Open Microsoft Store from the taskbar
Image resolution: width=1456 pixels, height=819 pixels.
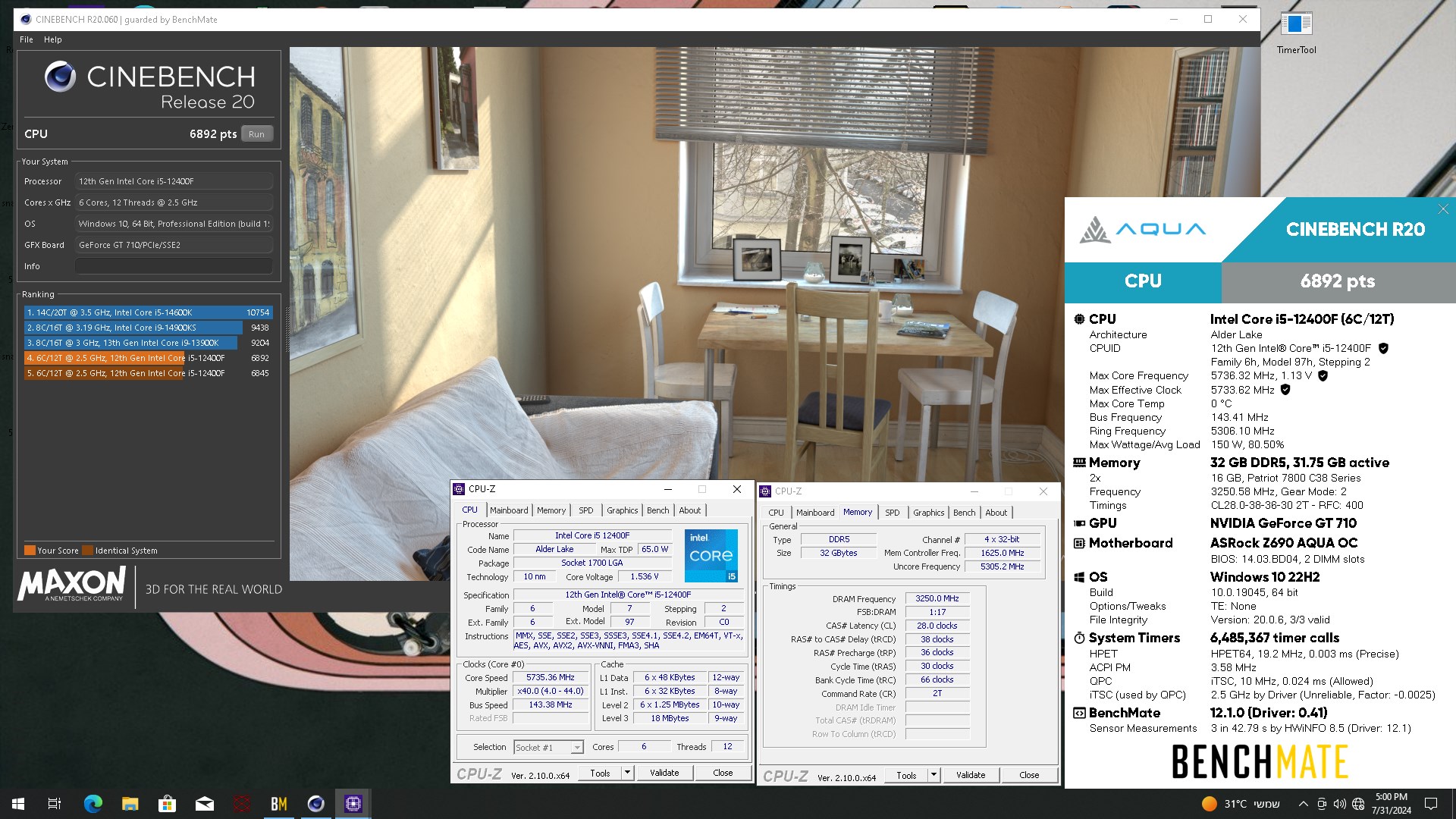(167, 804)
